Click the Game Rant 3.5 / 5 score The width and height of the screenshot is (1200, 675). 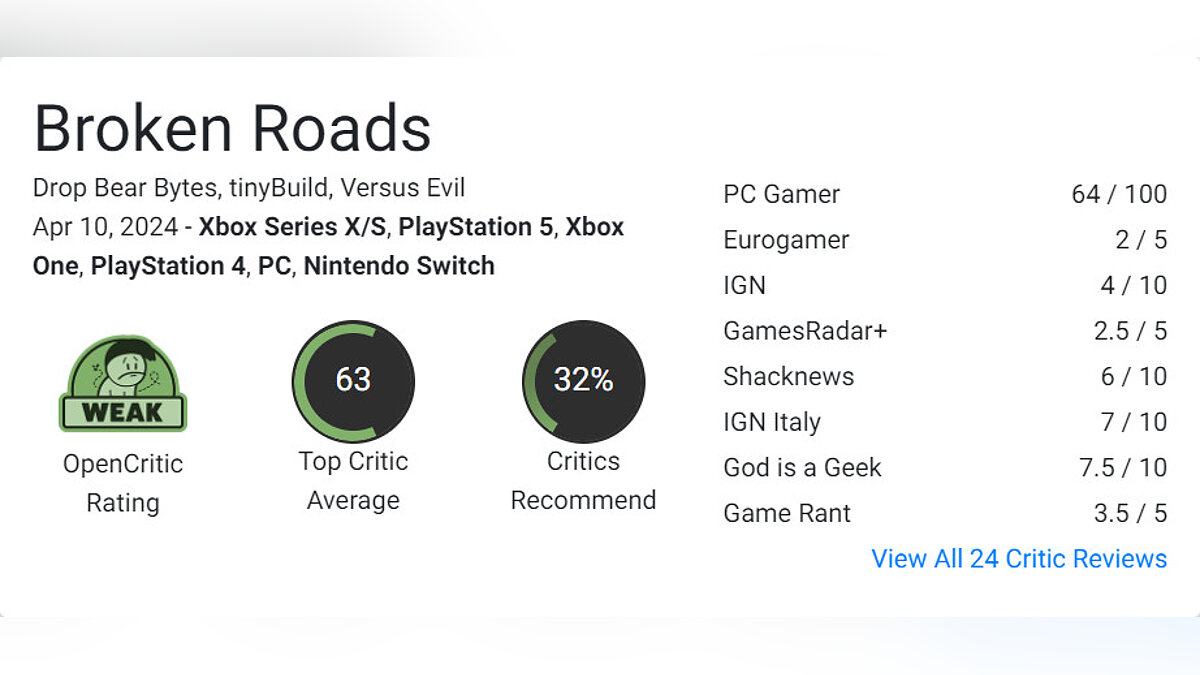coord(1130,513)
